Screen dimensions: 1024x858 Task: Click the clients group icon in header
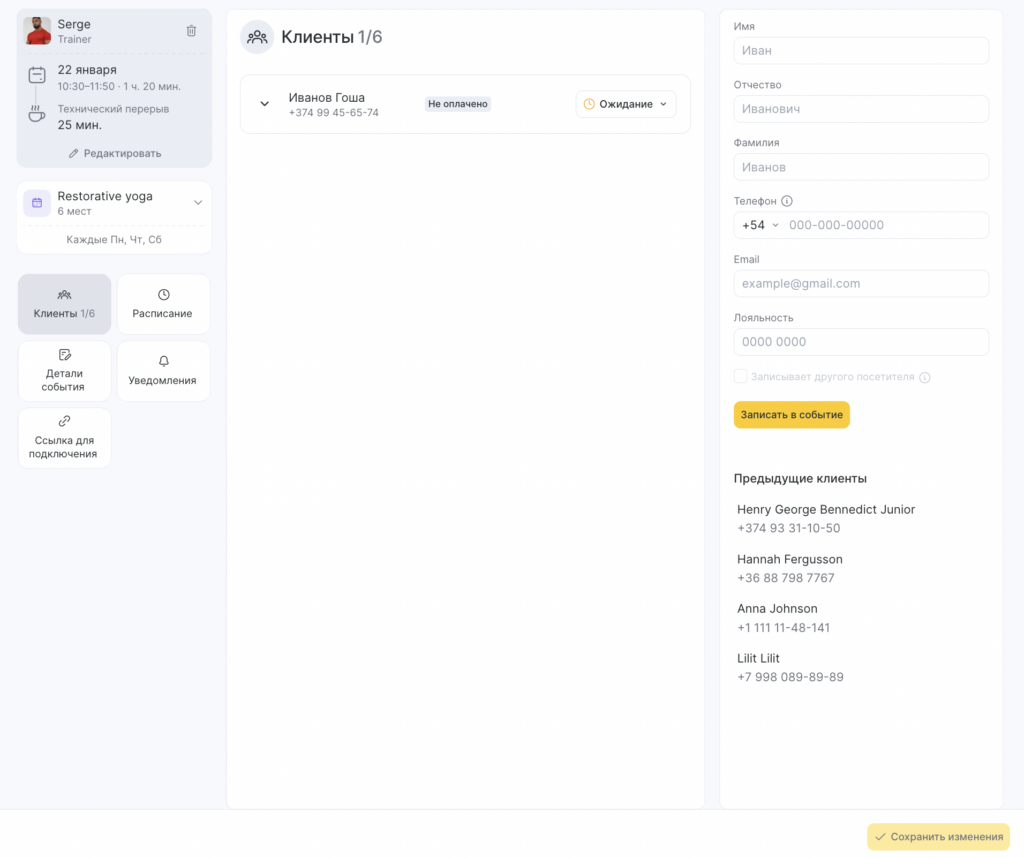pyautogui.click(x=257, y=37)
